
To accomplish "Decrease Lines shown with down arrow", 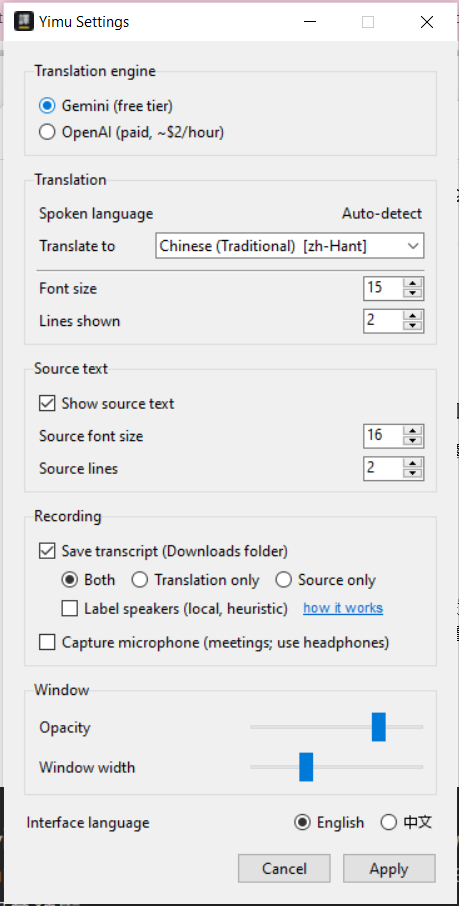I will click(412, 326).
